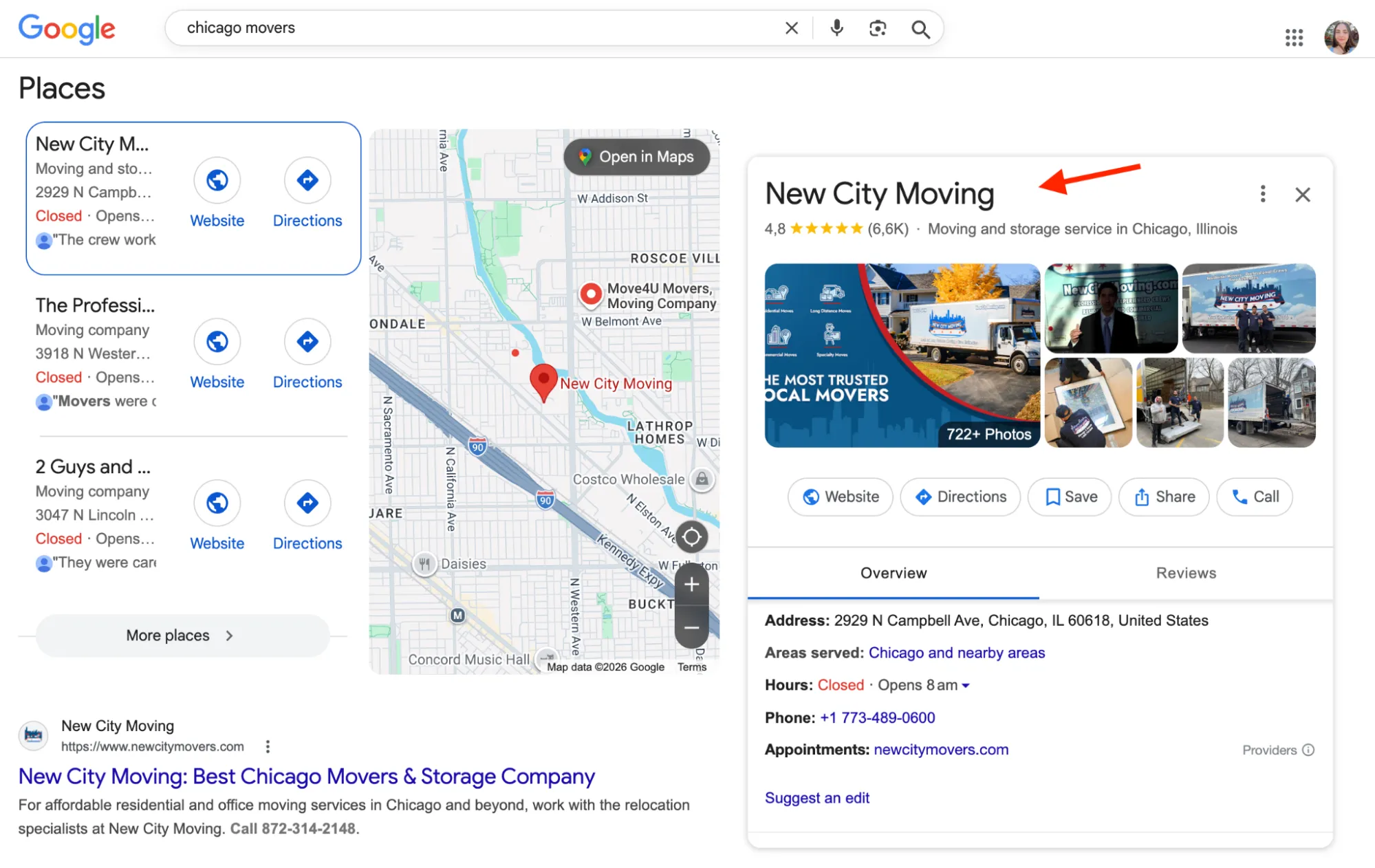Image resolution: width=1375 pixels, height=868 pixels.
Task: Open the Costco Wholesale map marker icon
Action: [702, 479]
